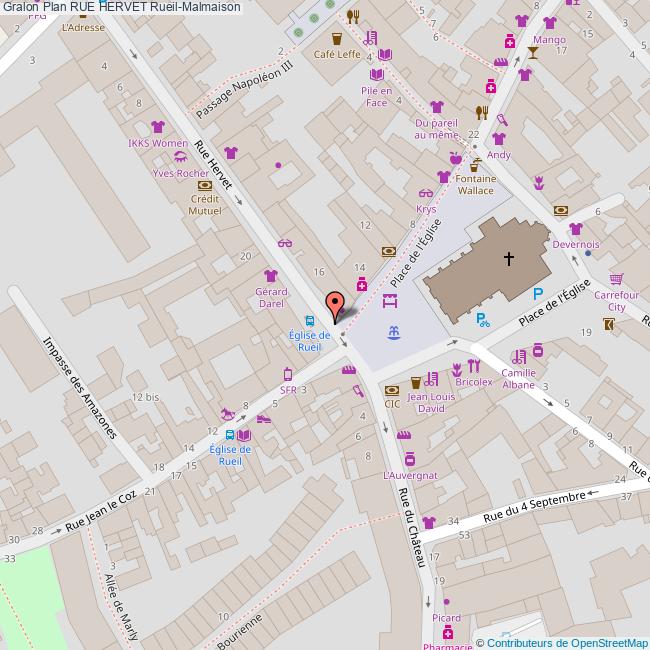This screenshot has width=650, height=650.
Task: Select the Gérard Darel clothing icon
Action: click(x=270, y=275)
